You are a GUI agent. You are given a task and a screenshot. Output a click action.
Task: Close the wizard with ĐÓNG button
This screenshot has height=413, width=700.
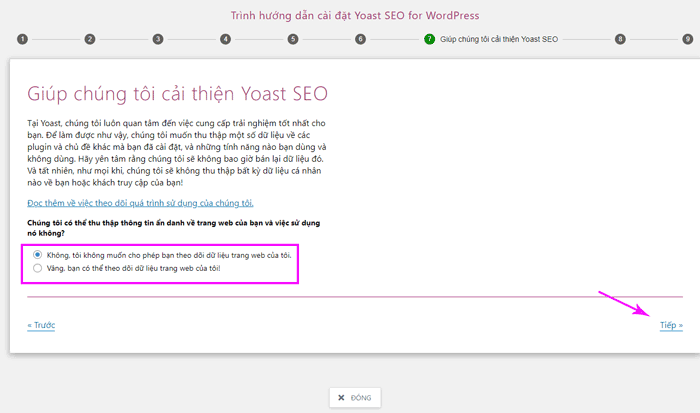point(355,397)
